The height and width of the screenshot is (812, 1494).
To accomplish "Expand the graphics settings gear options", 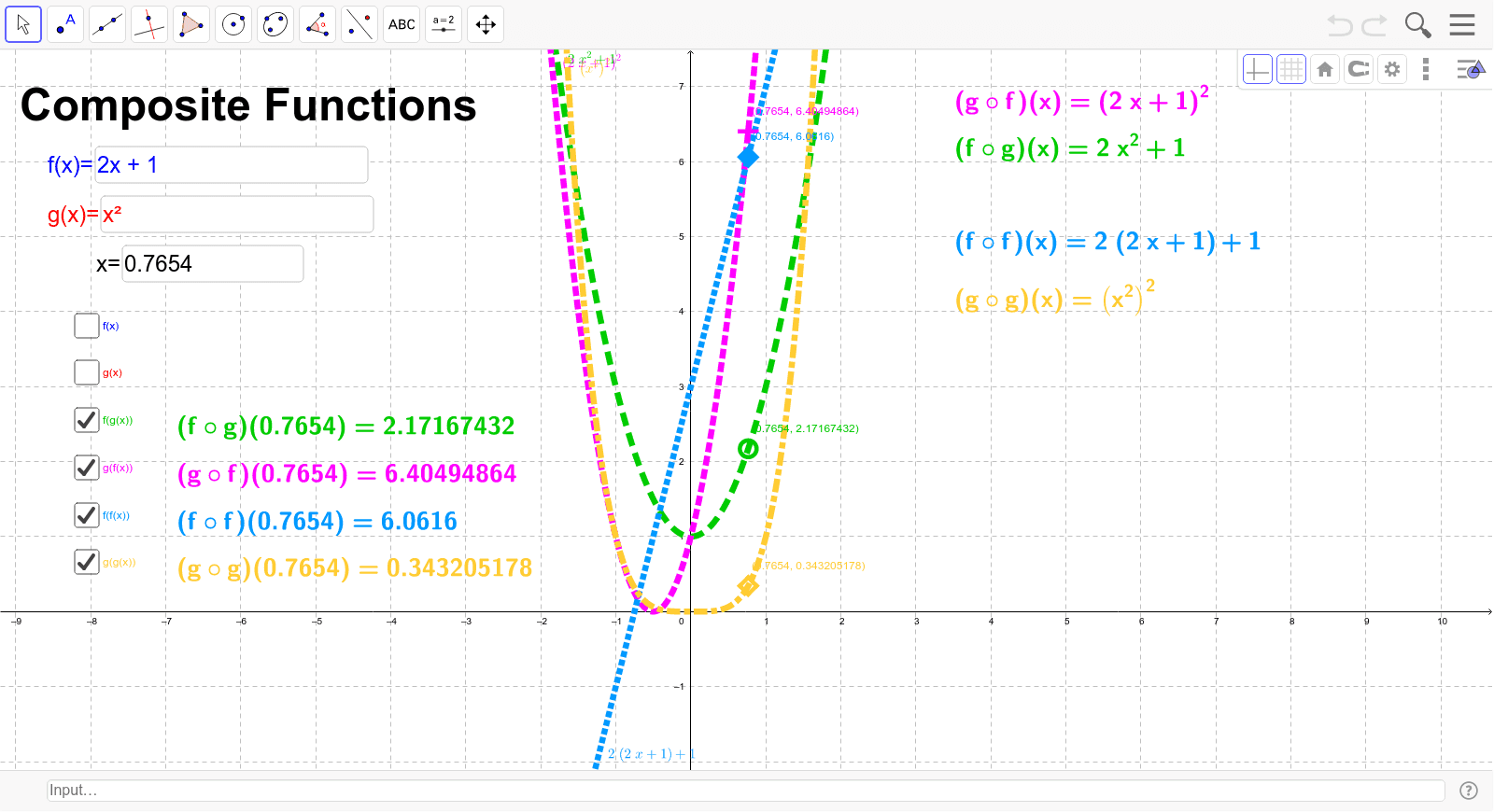I will click(x=1392, y=69).
